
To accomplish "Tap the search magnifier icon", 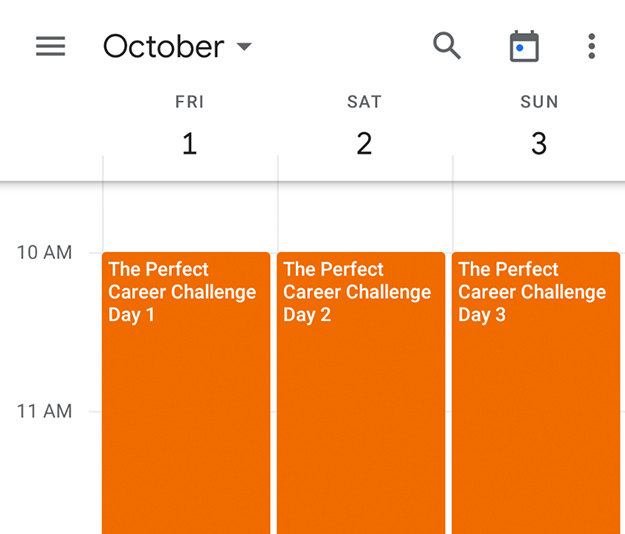I will tap(447, 46).
